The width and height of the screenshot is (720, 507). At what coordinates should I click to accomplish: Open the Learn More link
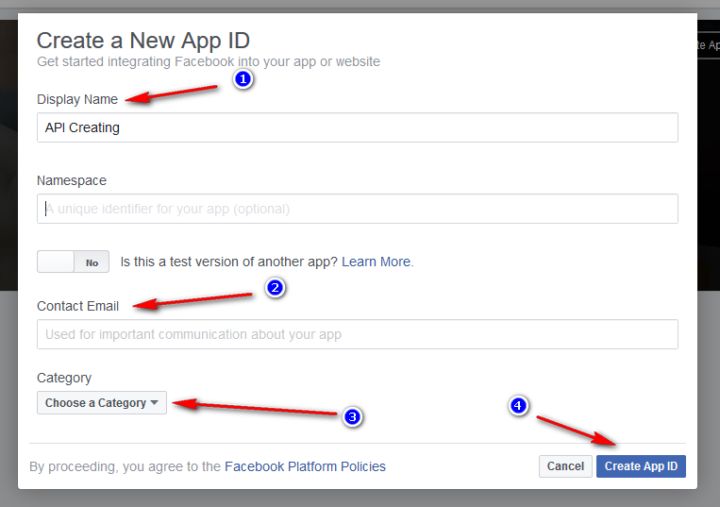coord(377,262)
